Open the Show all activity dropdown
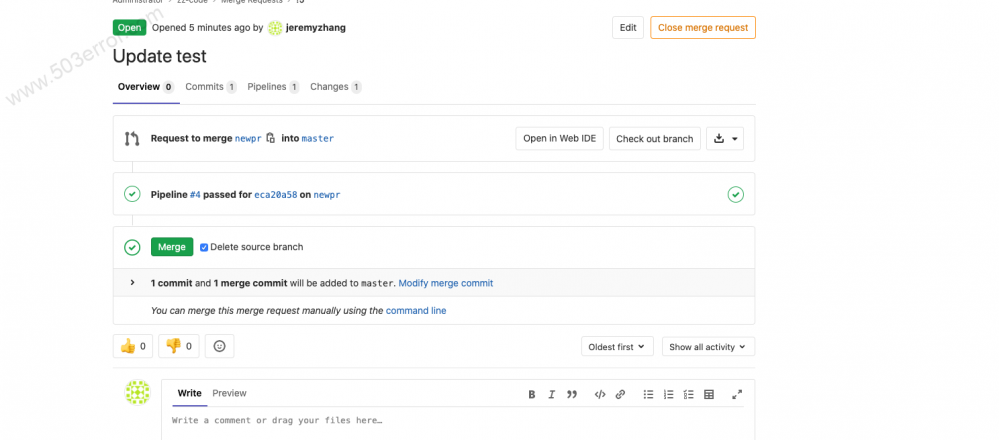The image size is (999, 440). 708,347
